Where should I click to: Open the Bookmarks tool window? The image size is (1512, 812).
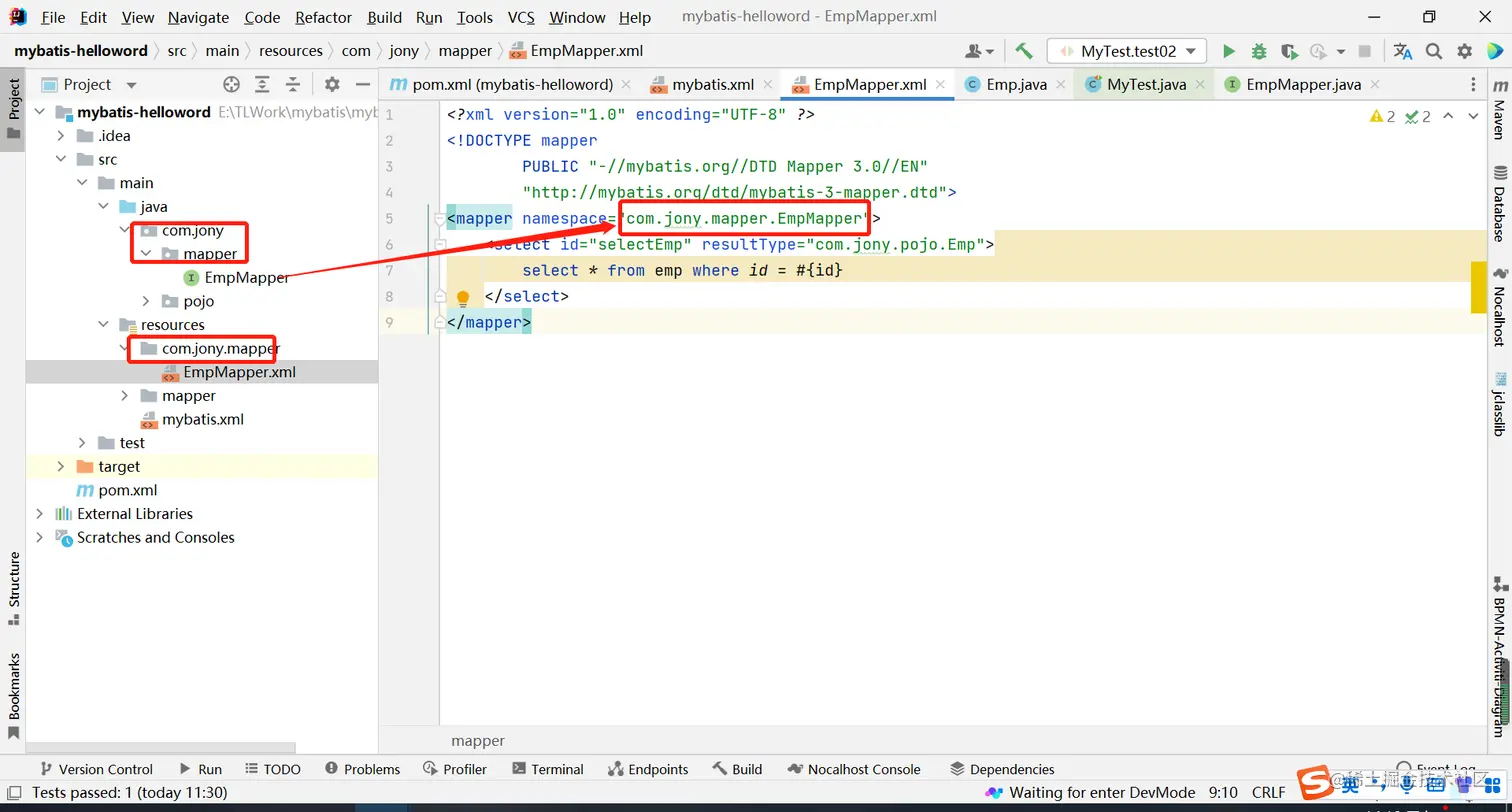tap(13, 696)
